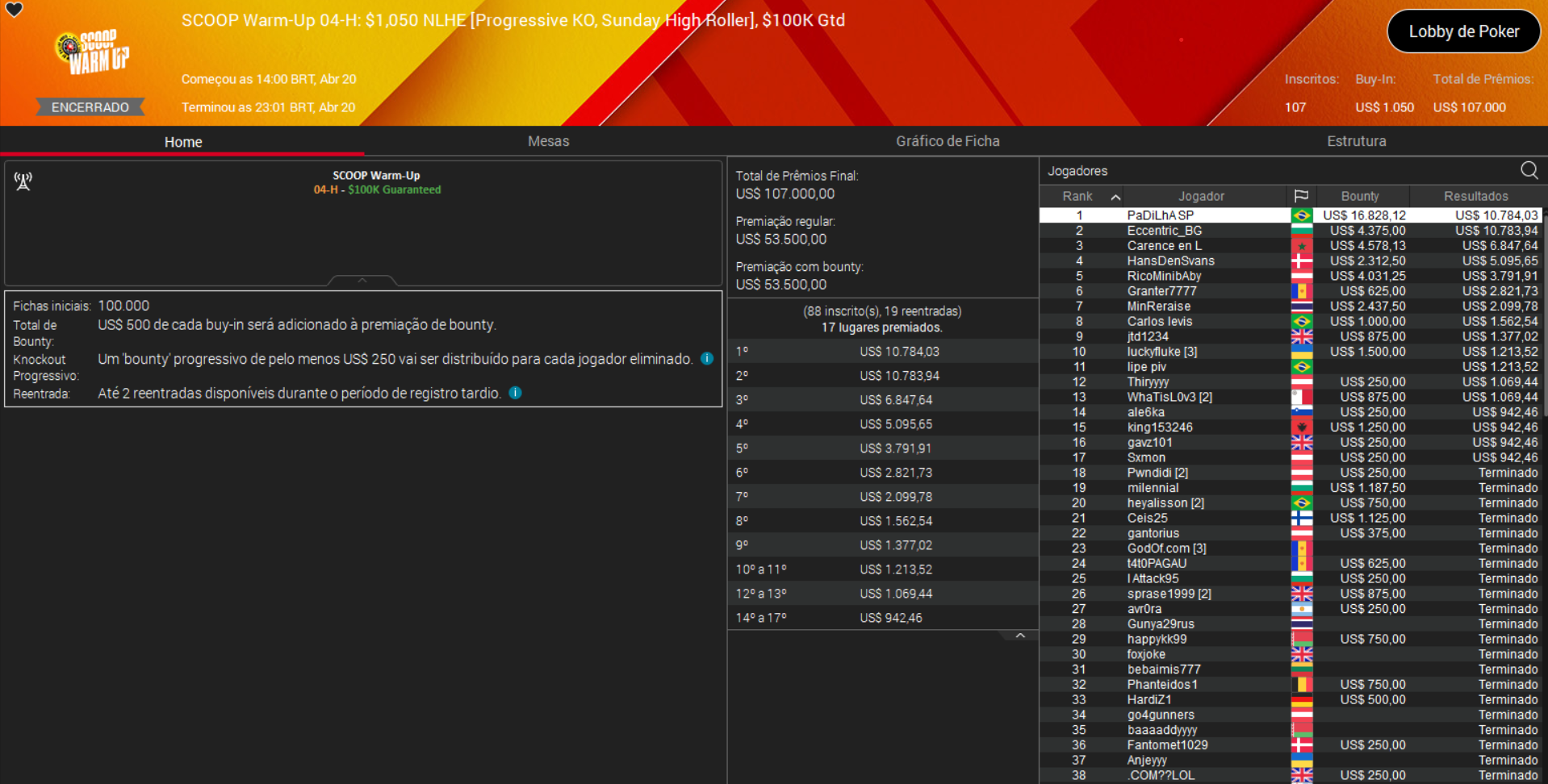Click bounty US$ 16.828,12 for PaDiLhA SP
1548x784 pixels.
[x=1364, y=215]
